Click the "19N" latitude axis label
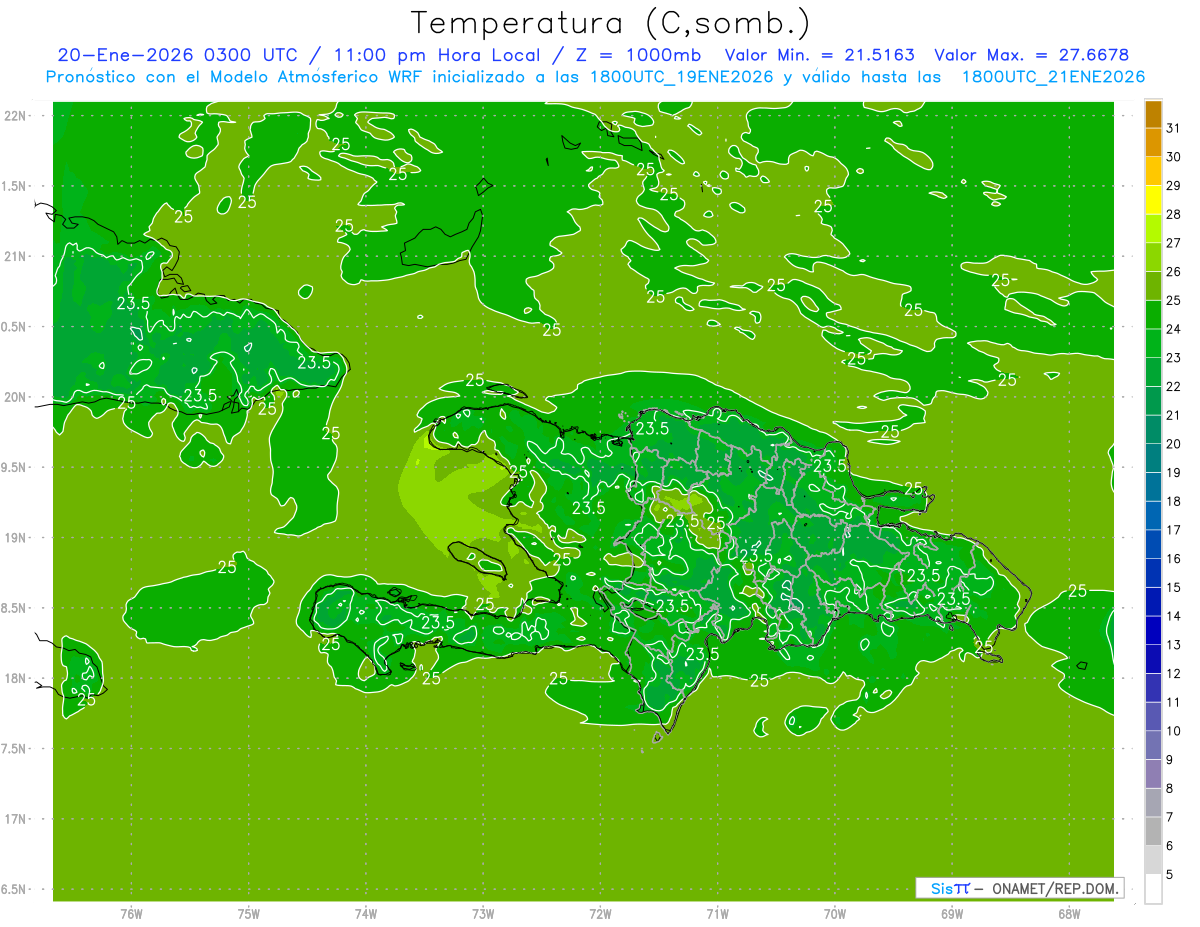1200x927 pixels. point(14,537)
